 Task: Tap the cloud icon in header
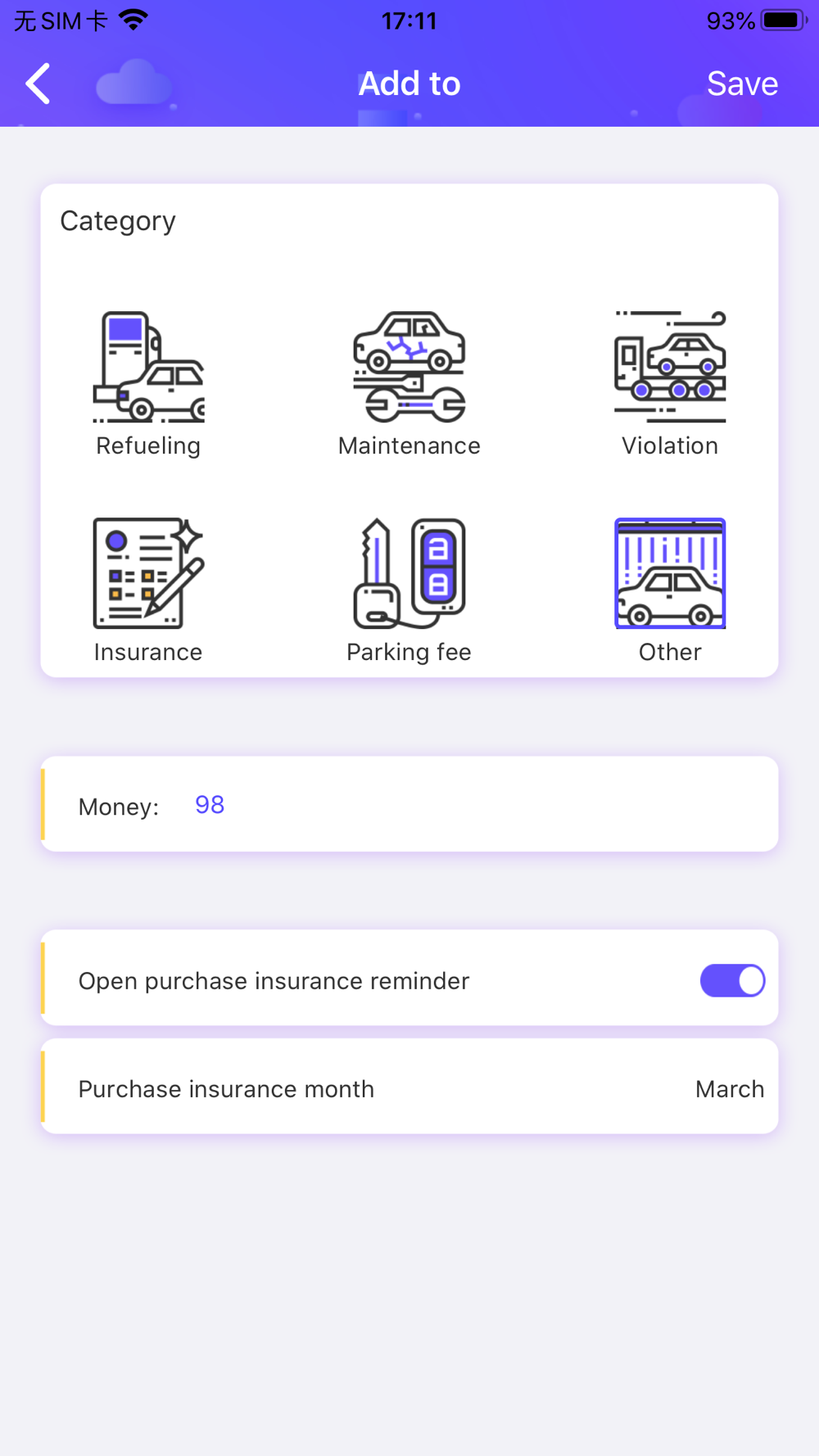click(133, 83)
